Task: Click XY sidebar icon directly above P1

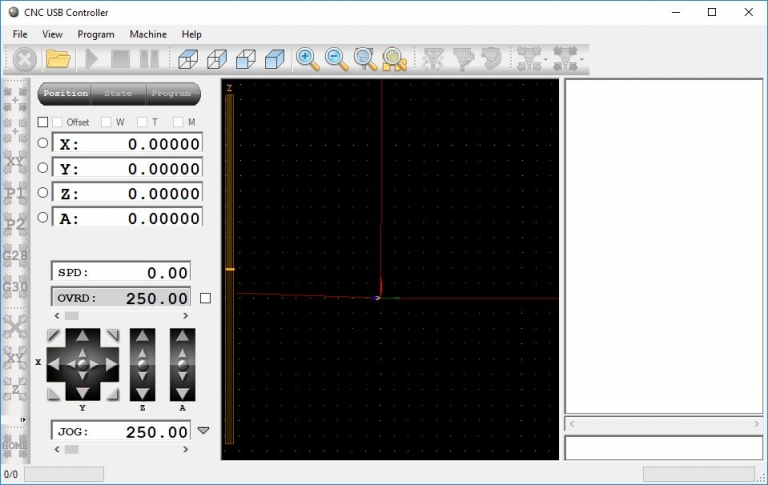Action: (x=16, y=162)
